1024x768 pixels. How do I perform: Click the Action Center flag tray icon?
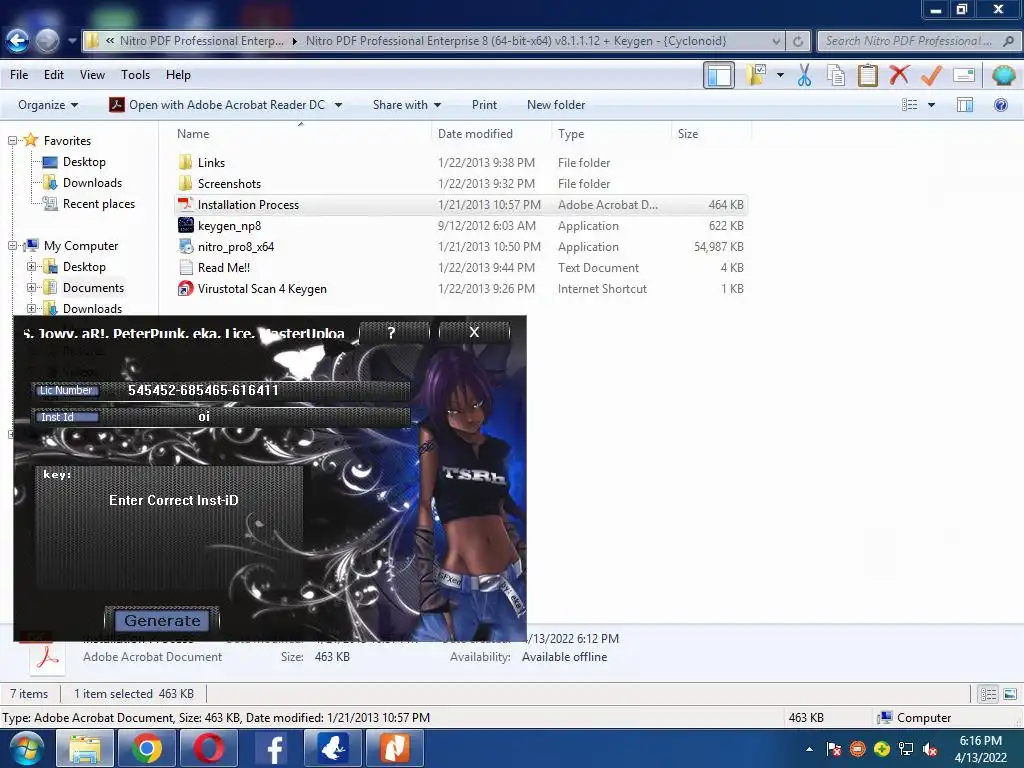point(833,749)
